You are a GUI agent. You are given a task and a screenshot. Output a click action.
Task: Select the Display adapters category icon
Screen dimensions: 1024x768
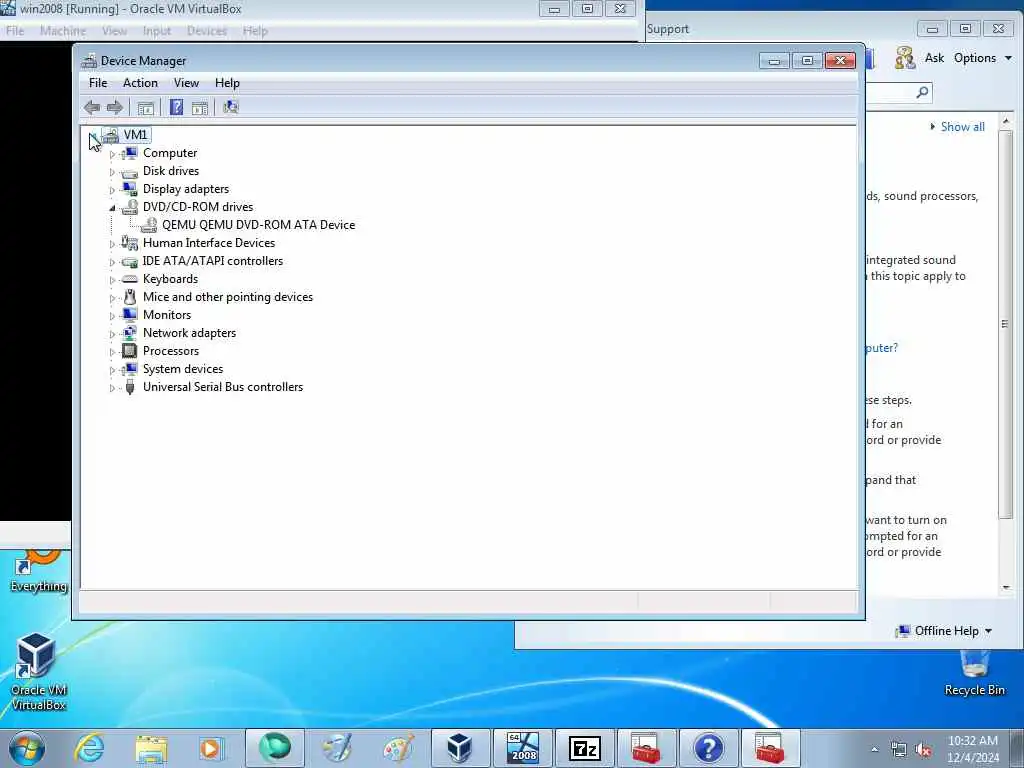tap(130, 189)
